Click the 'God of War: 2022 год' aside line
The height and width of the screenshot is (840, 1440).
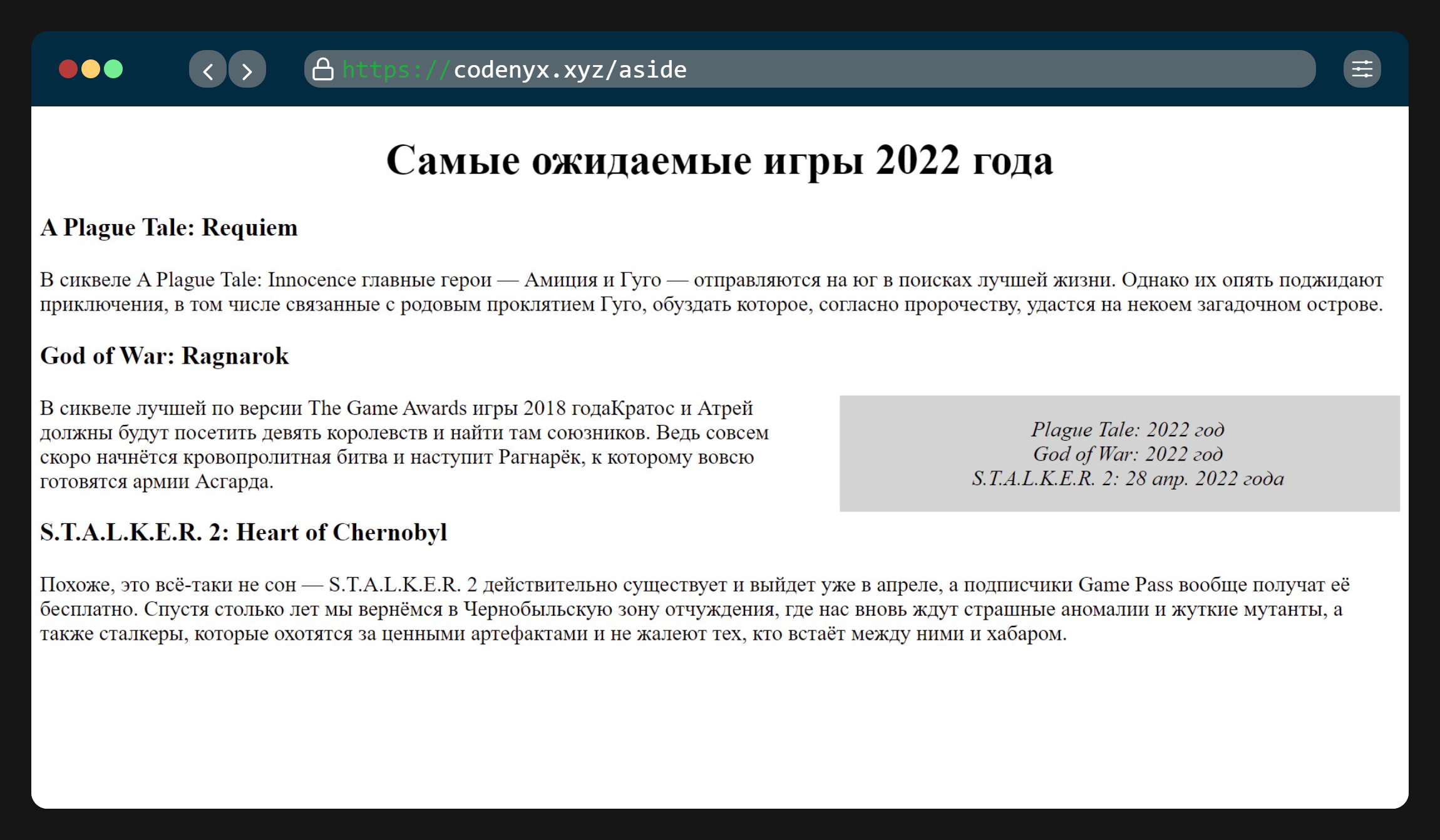pyautogui.click(x=1128, y=454)
